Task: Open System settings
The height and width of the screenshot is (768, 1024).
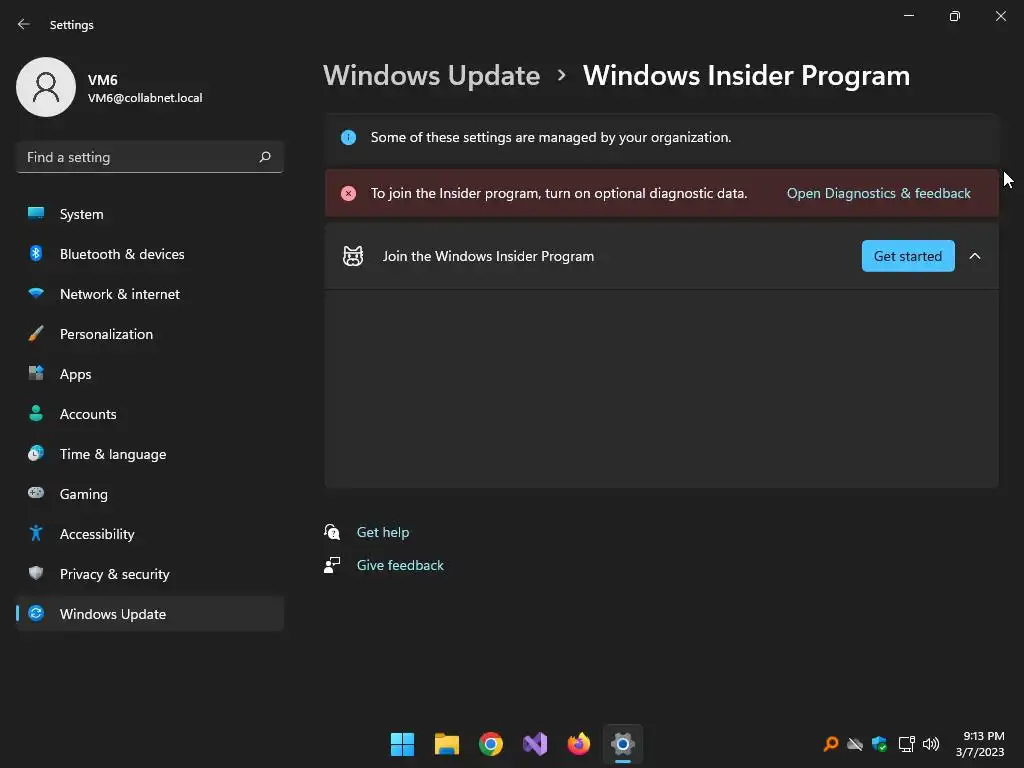Action: 150,214
